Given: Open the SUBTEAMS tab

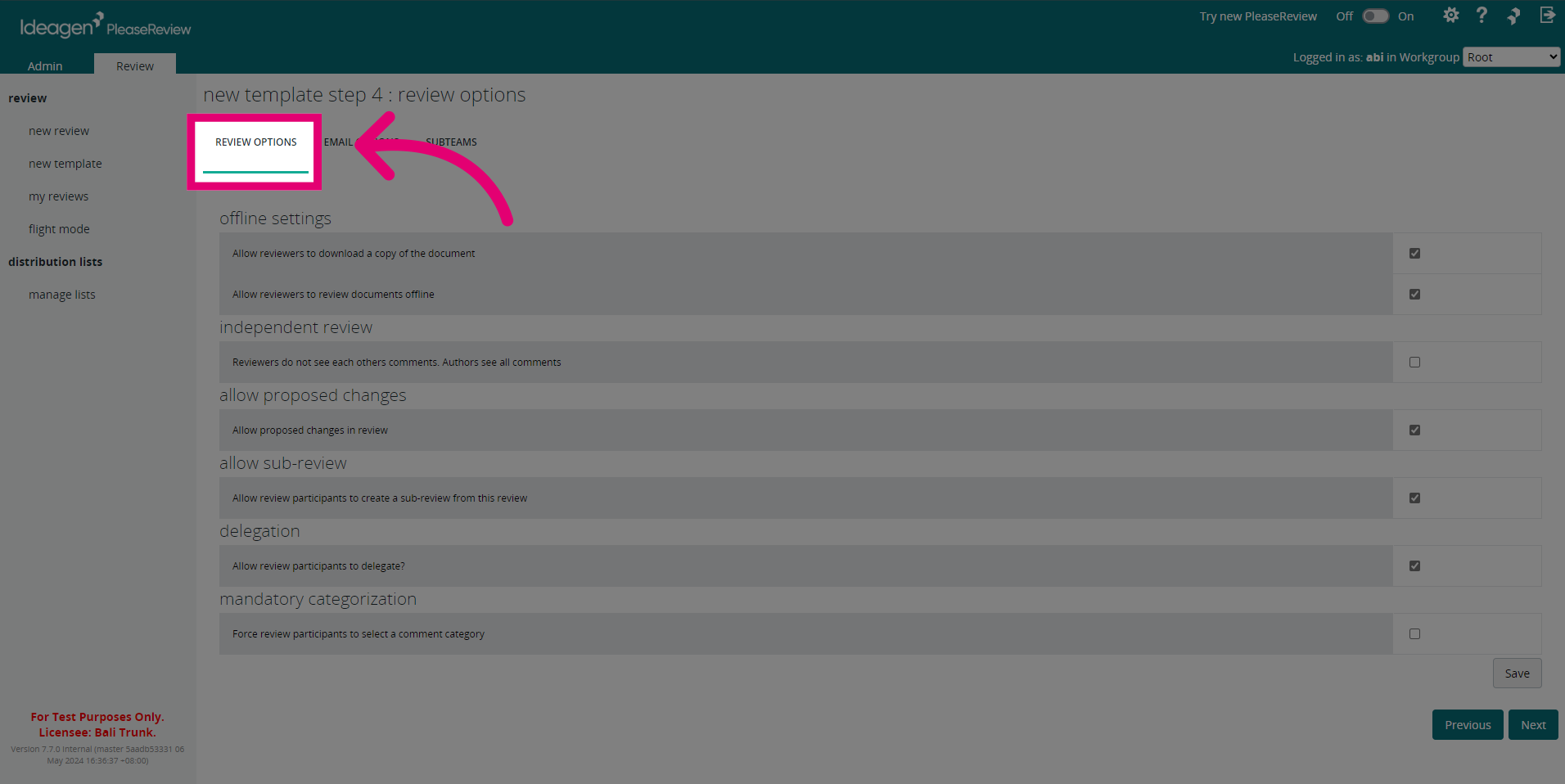Looking at the screenshot, I should pos(451,142).
